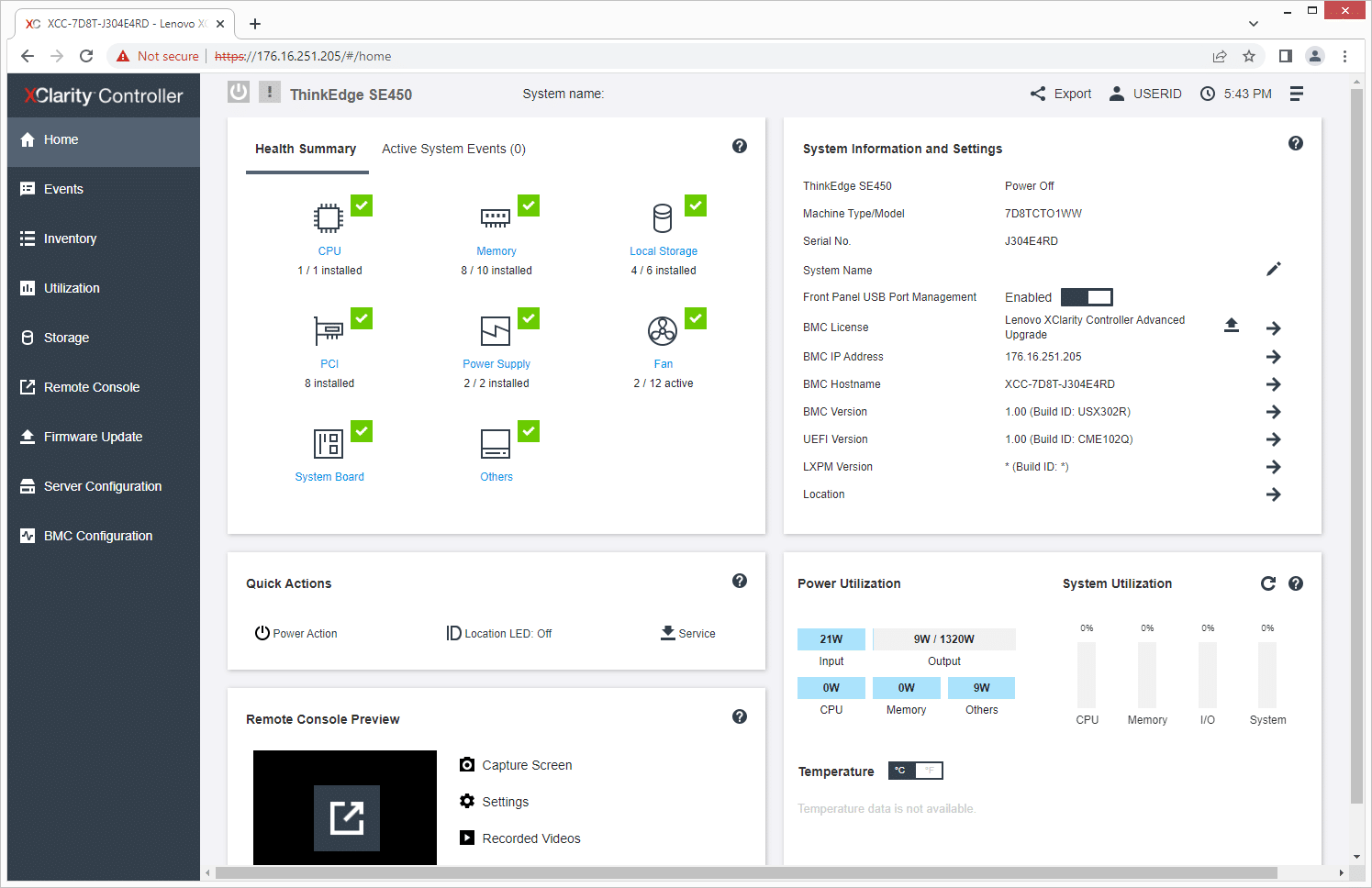Viewport: 1372px width, 888px height.
Task: Click Service download button
Action: pos(688,633)
